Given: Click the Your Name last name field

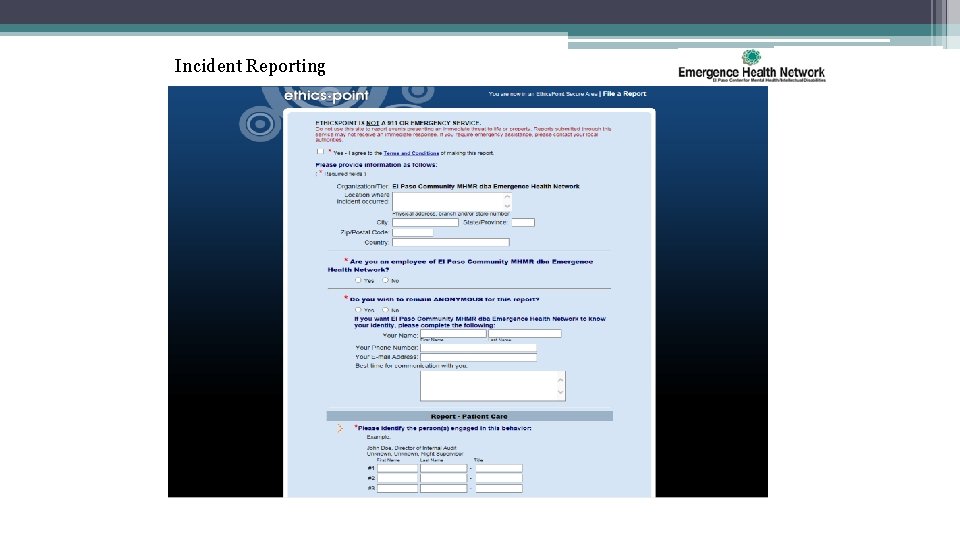Looking at the screenshot, I should coord(525,334).
